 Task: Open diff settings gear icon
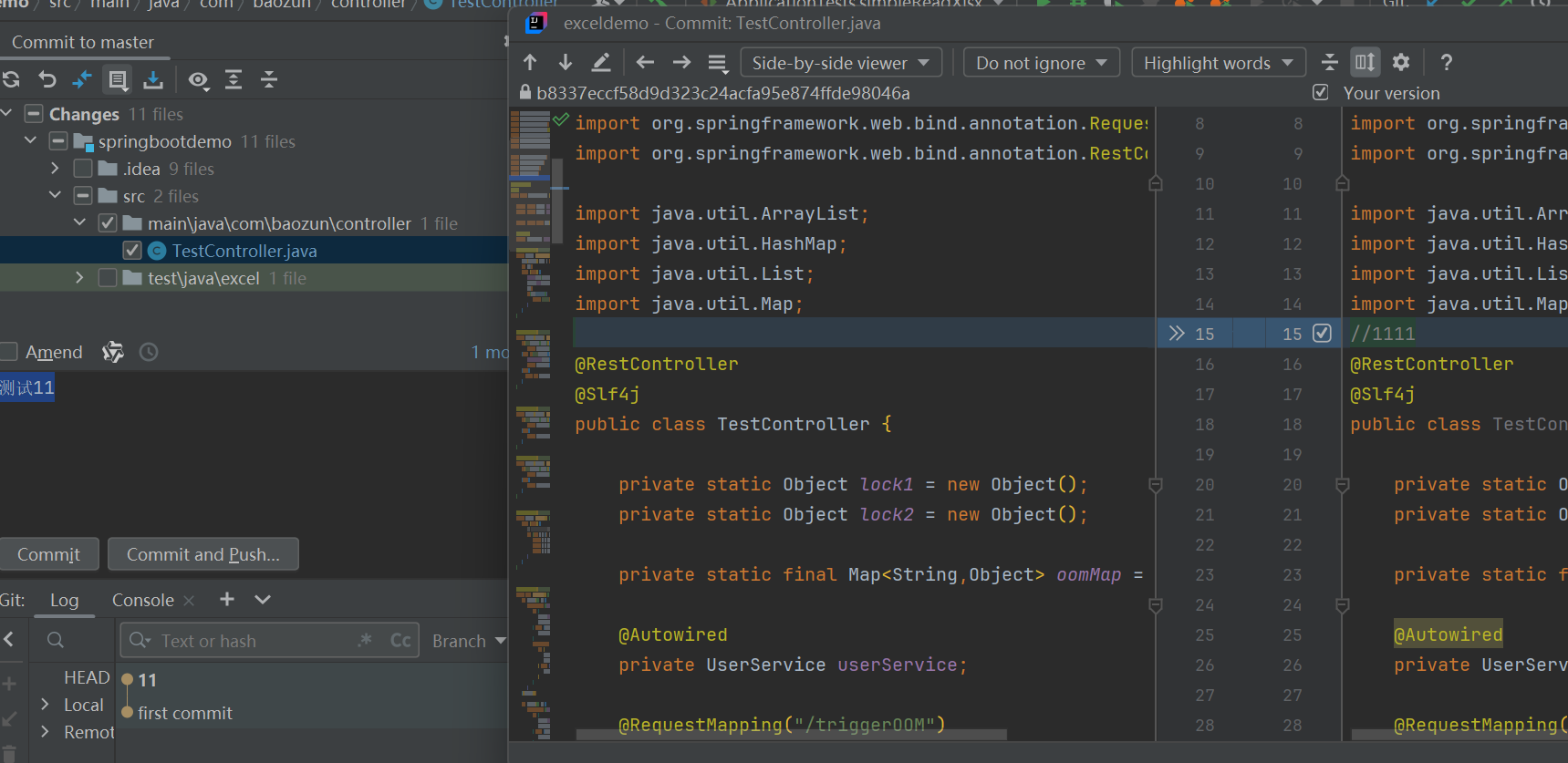1401,62
